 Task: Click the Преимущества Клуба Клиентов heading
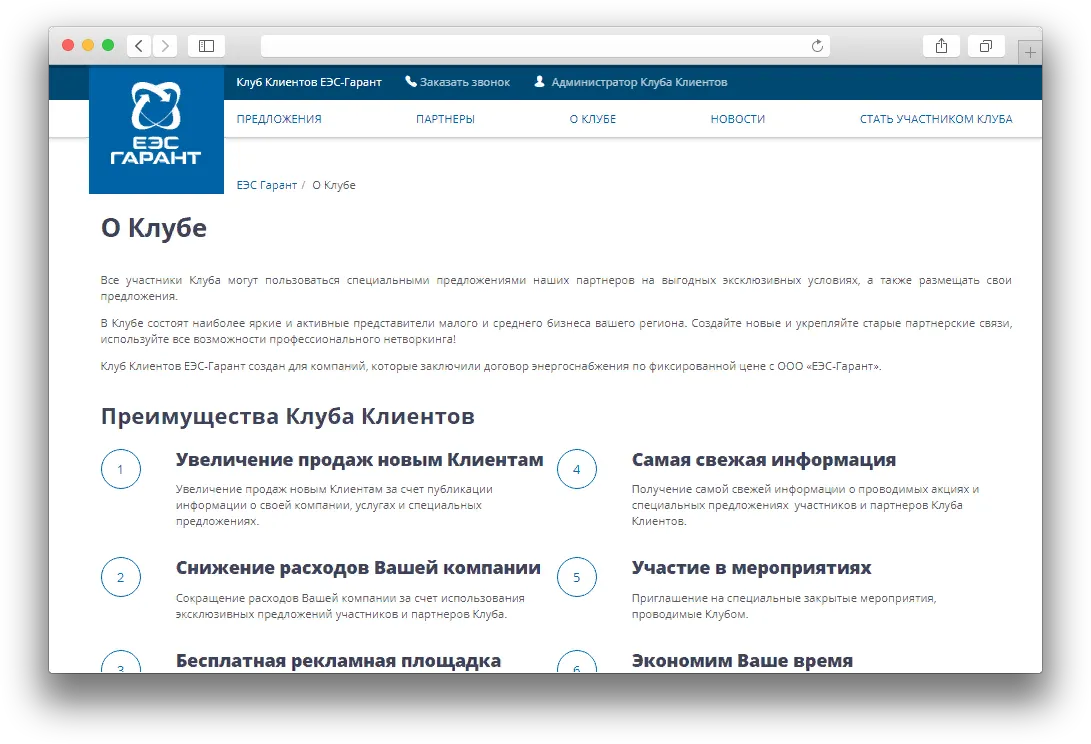point(287,416)
